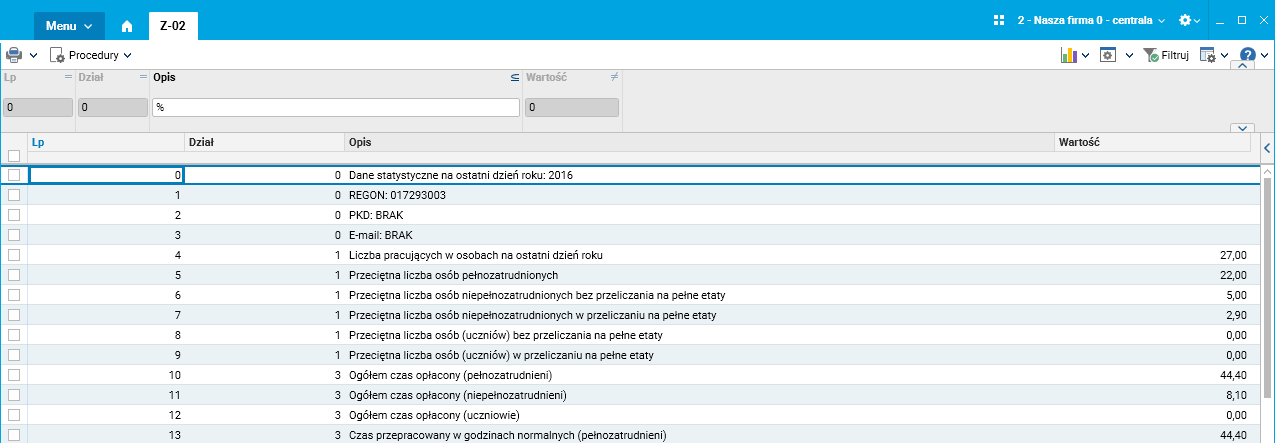Click the blue help question mark

[x=1247, y=55]
